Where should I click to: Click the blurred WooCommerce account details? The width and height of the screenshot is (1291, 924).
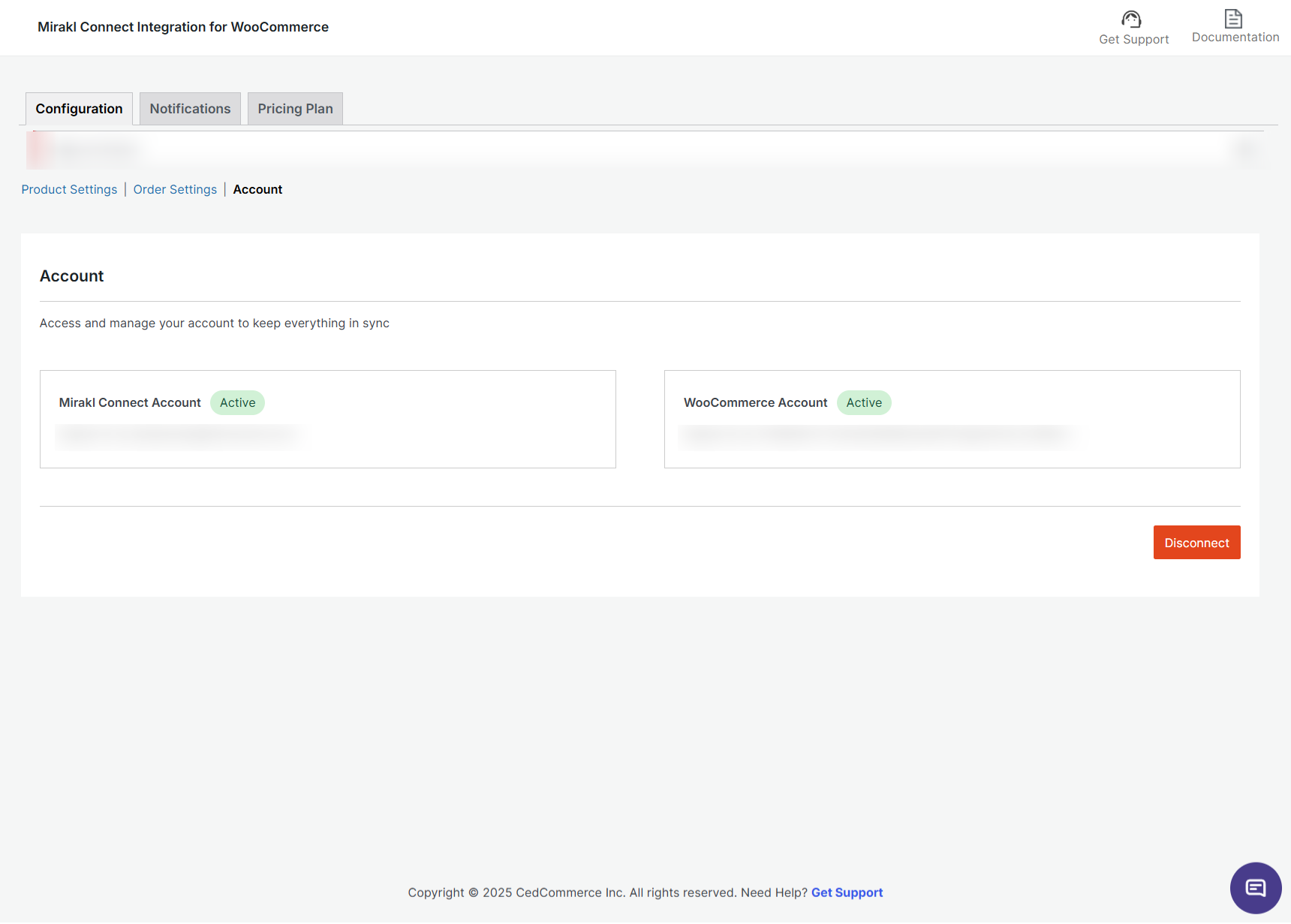pos(877,435)
